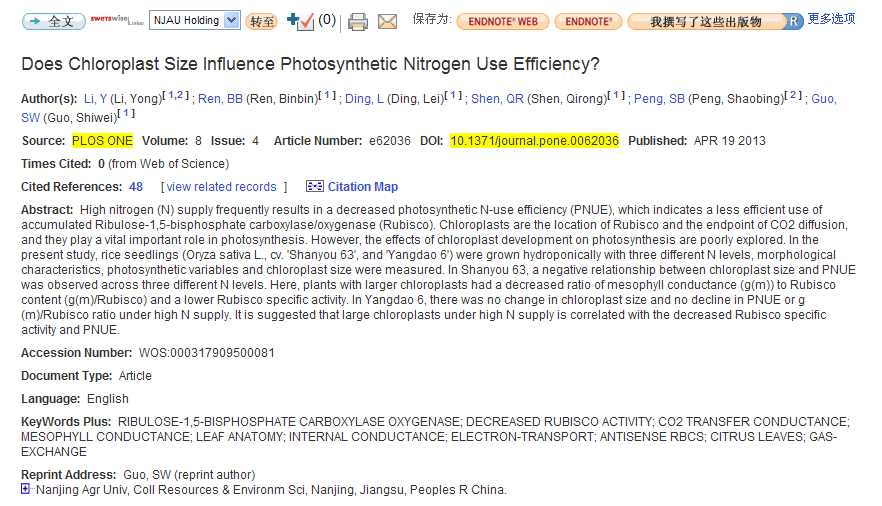Viewport: 882px width, 506px height.
Task: Click the ResearcherID R badge icon
Action: click(794, 21)
